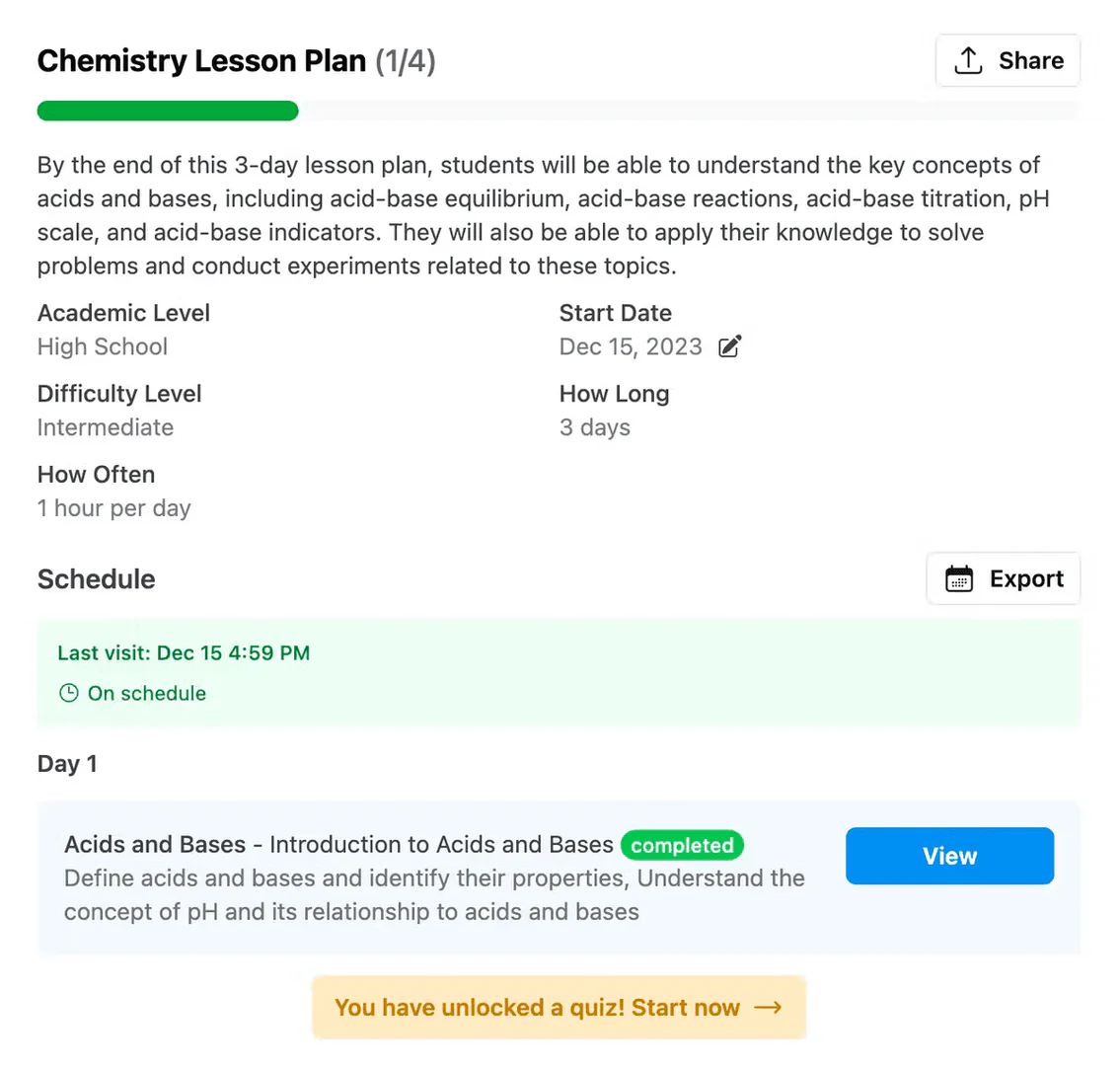
Task: Click the On schedule status text
Action: (146, 693)
